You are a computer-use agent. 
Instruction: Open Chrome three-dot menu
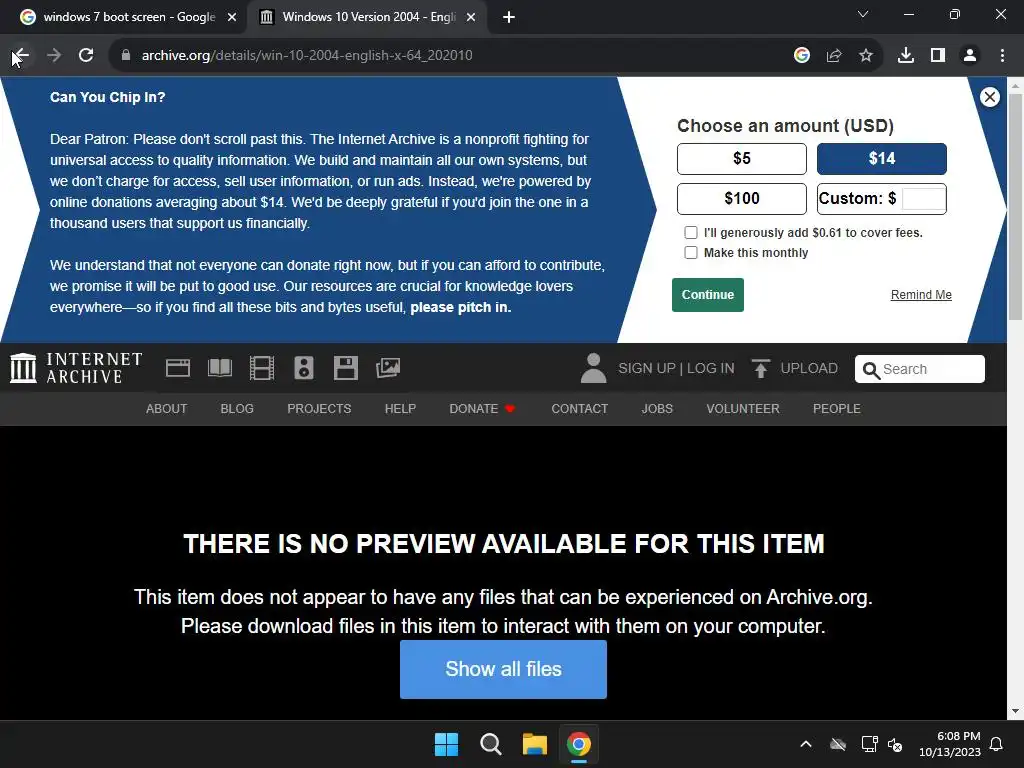click(x=1002, y=56)
